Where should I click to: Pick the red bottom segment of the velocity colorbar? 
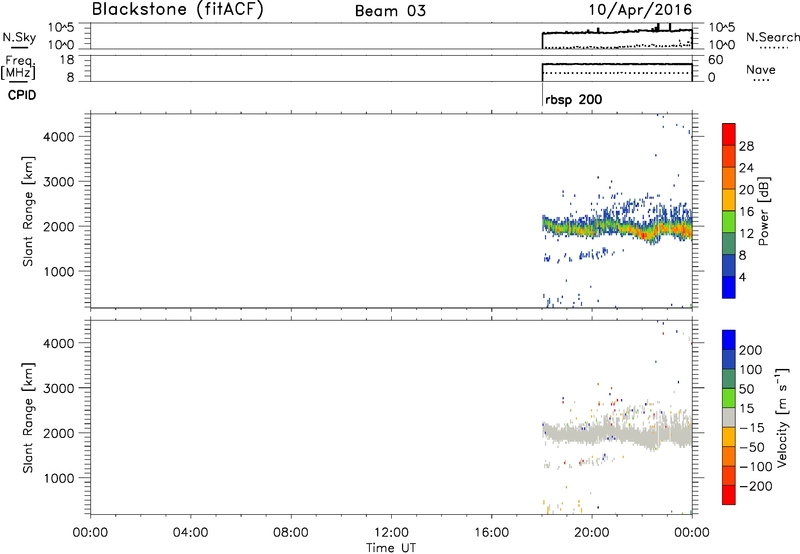coord(729,495)
